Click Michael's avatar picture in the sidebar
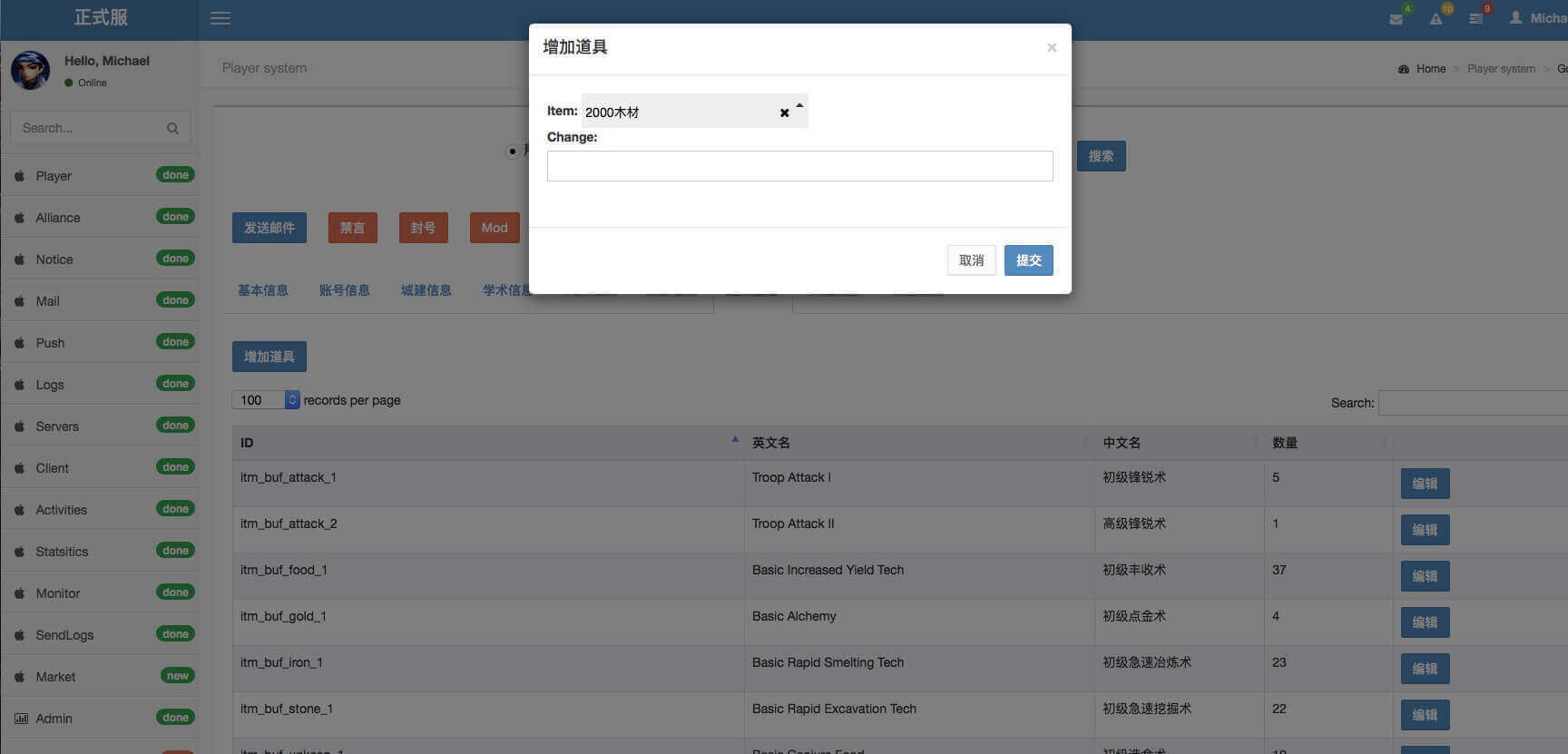The width and height of the screenshot is (1568, 754). click(x=30, y=71)
